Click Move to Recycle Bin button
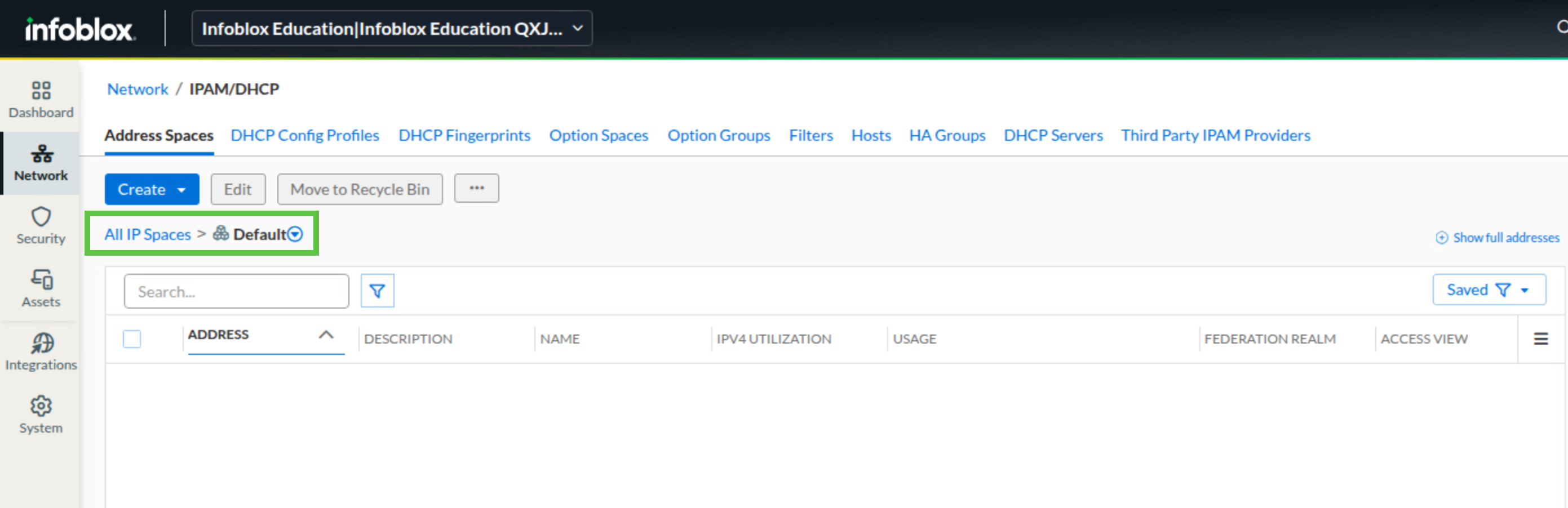This screenshot has width=1568, height=508. (x=360, y=189)
